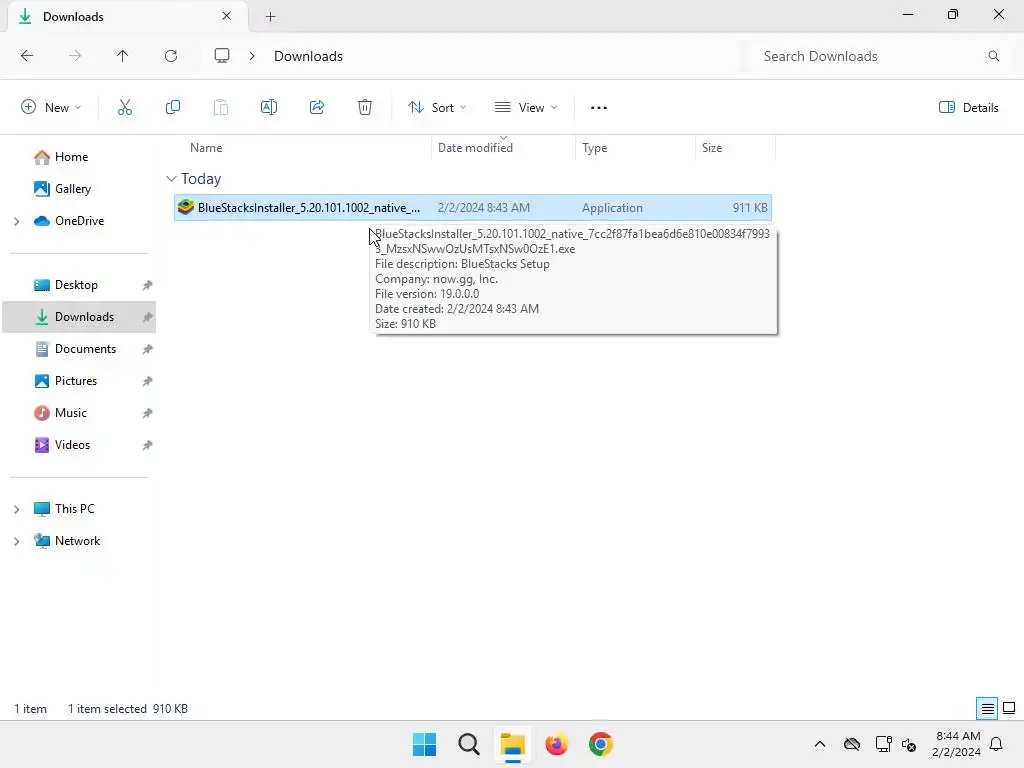Launch Firefox from the taskbar
This screenshot has height=768, width=1024.
(556, 744)
